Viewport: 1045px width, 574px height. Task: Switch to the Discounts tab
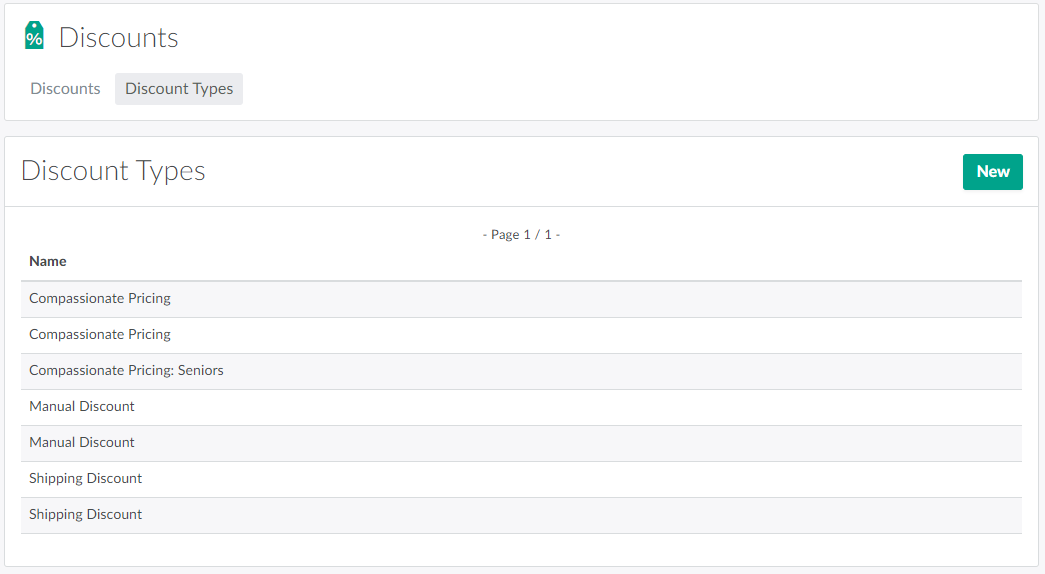[x=65, y=89]
